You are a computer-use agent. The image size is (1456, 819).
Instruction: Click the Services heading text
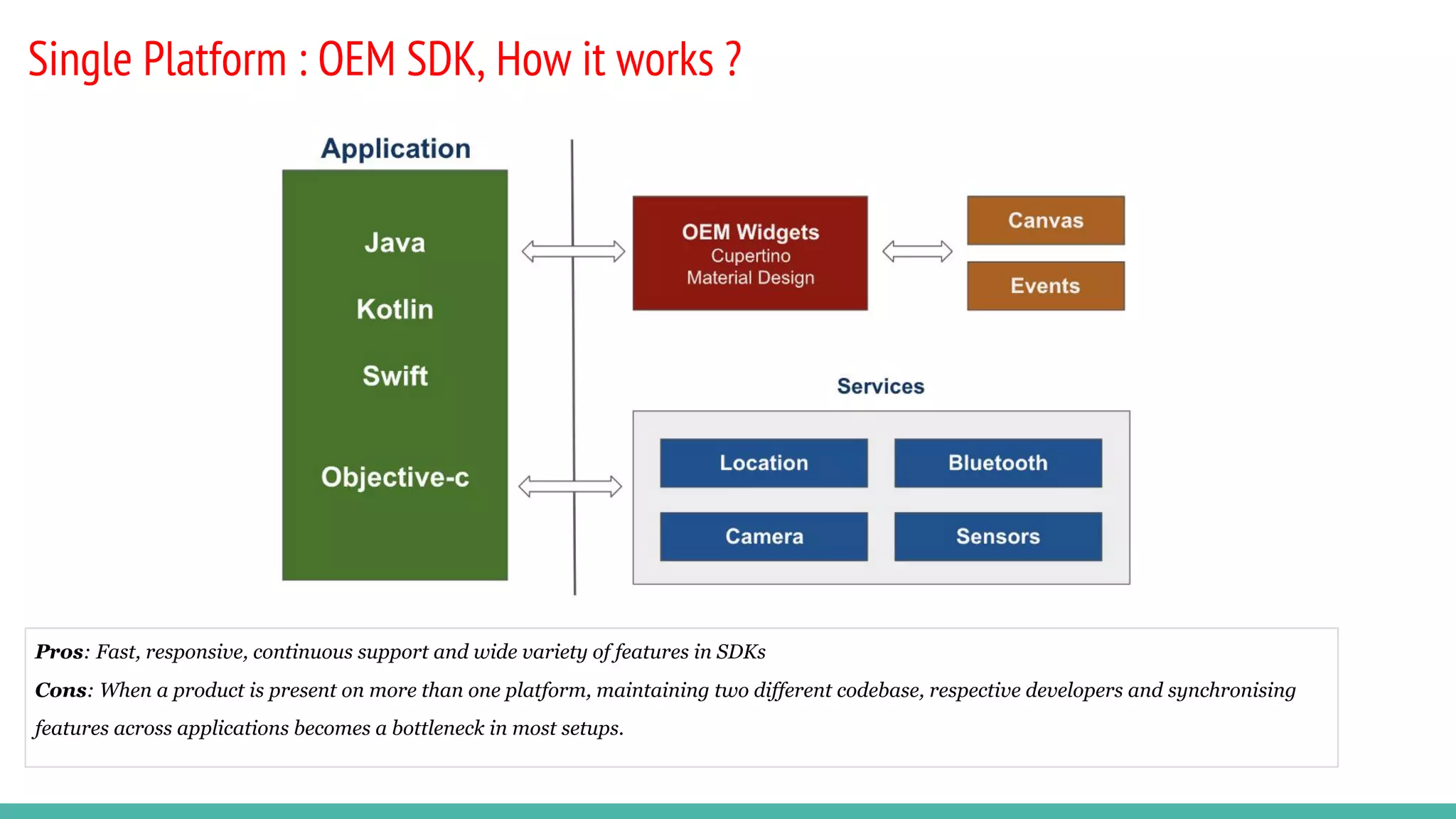880,386
